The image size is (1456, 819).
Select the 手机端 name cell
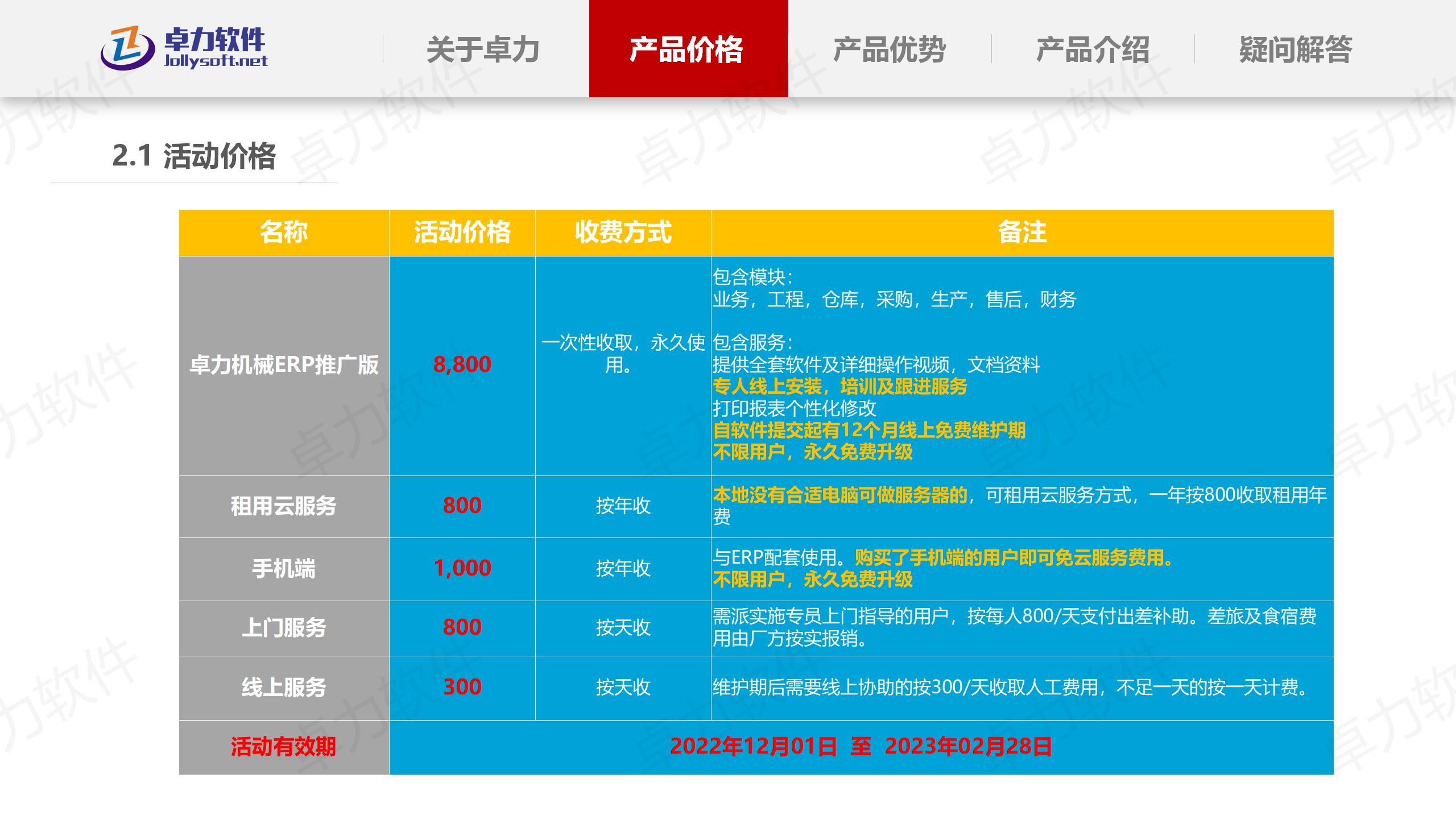pyautogui.click(x=284, y=569)
